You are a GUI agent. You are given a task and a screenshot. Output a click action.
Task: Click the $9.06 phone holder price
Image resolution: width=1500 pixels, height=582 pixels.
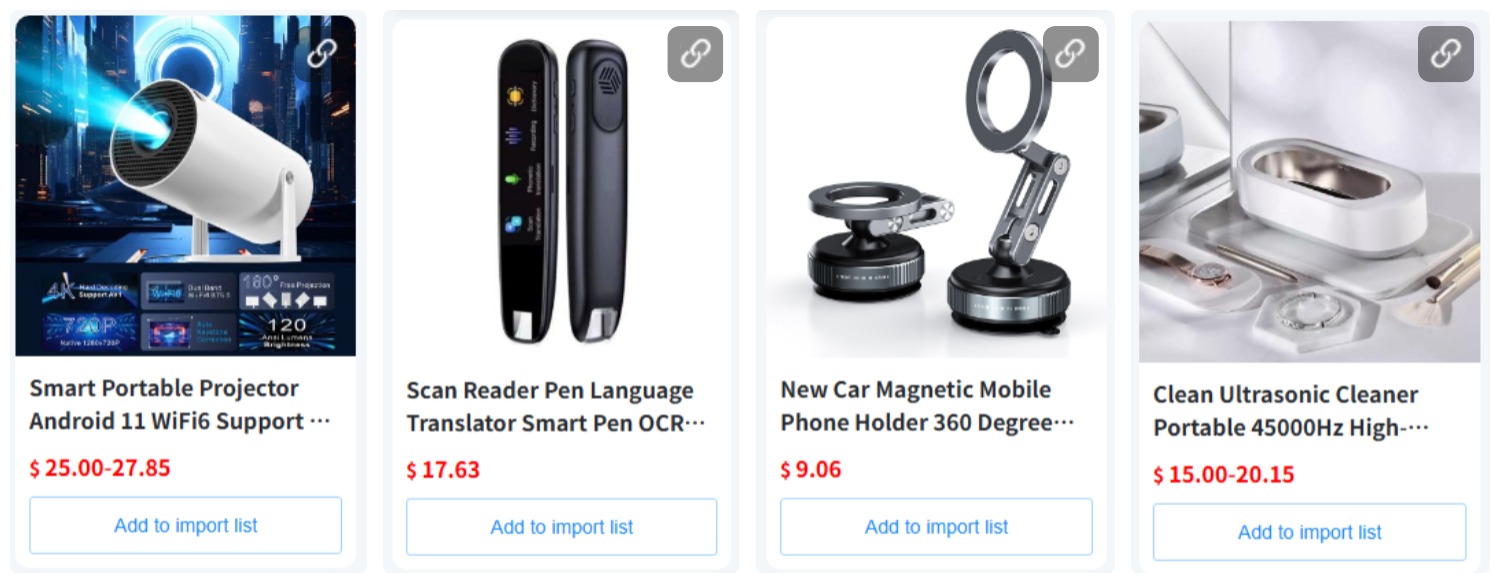[x=811, y=470]
